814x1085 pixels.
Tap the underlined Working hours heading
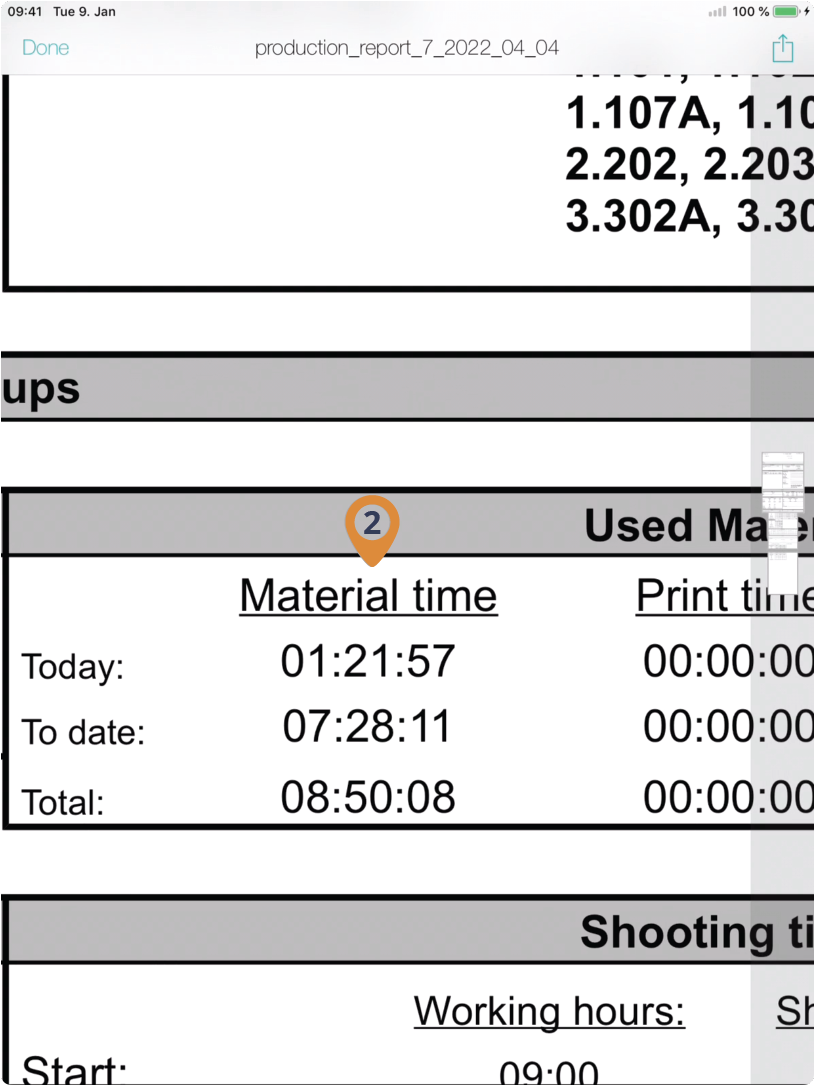tap(549, 1011)
